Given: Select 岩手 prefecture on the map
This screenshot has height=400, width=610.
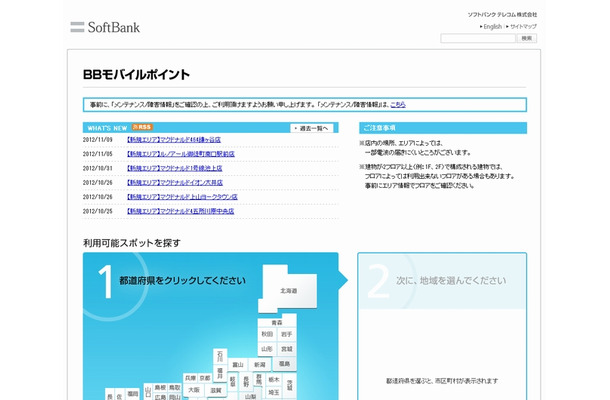Looking at the screenshot, I should pos(287,334).
